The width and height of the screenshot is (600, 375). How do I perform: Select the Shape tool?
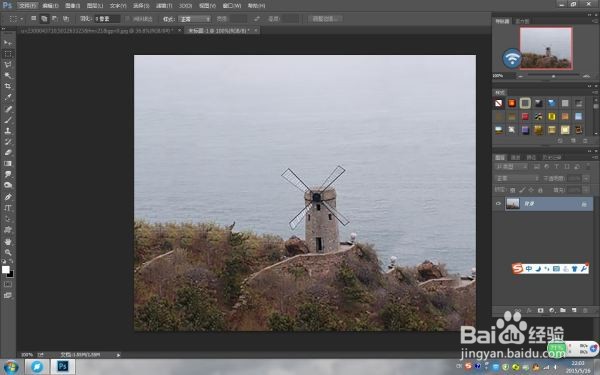pyautogui.click(x=8, y=230)
